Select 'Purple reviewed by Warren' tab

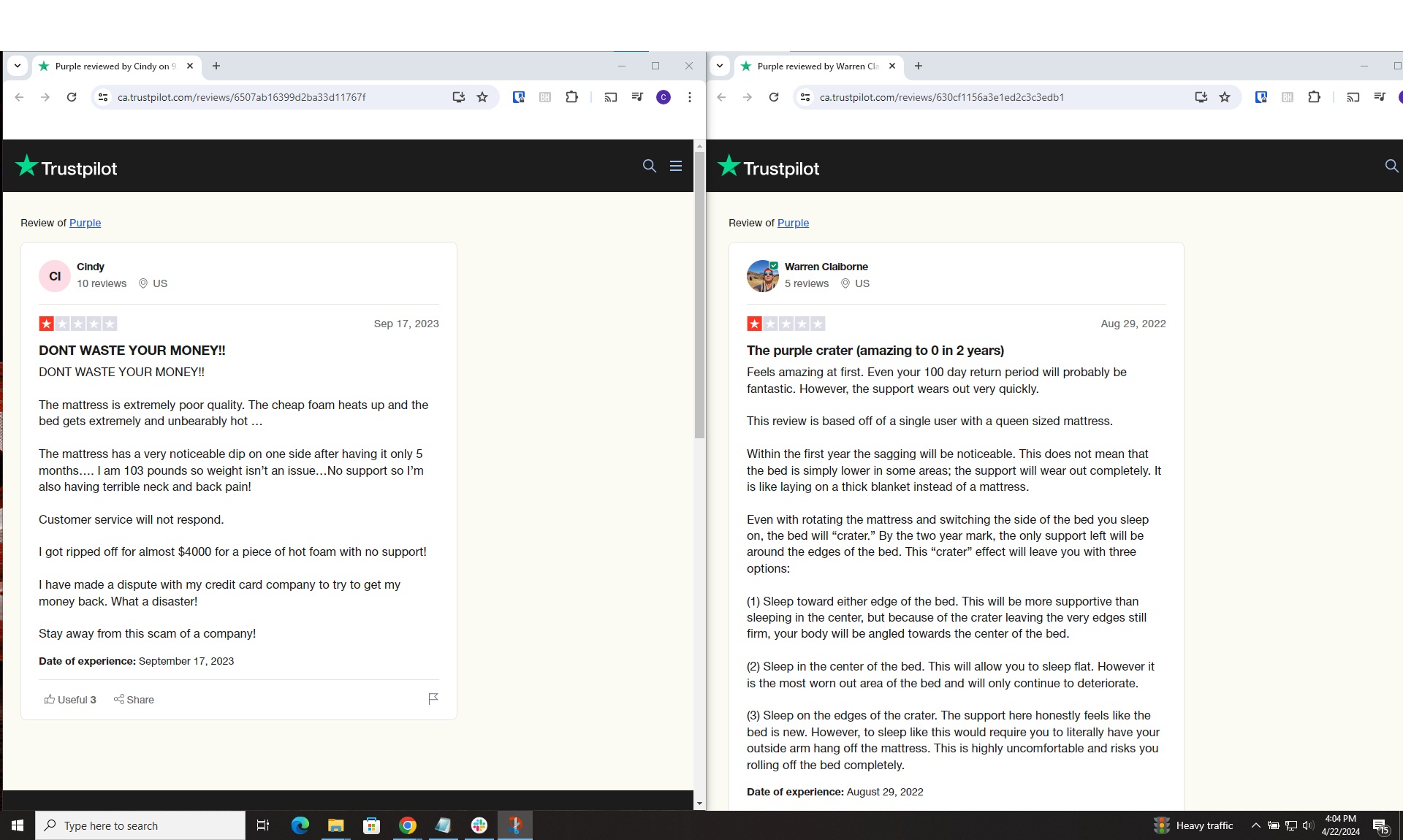[x=818, y=66]
